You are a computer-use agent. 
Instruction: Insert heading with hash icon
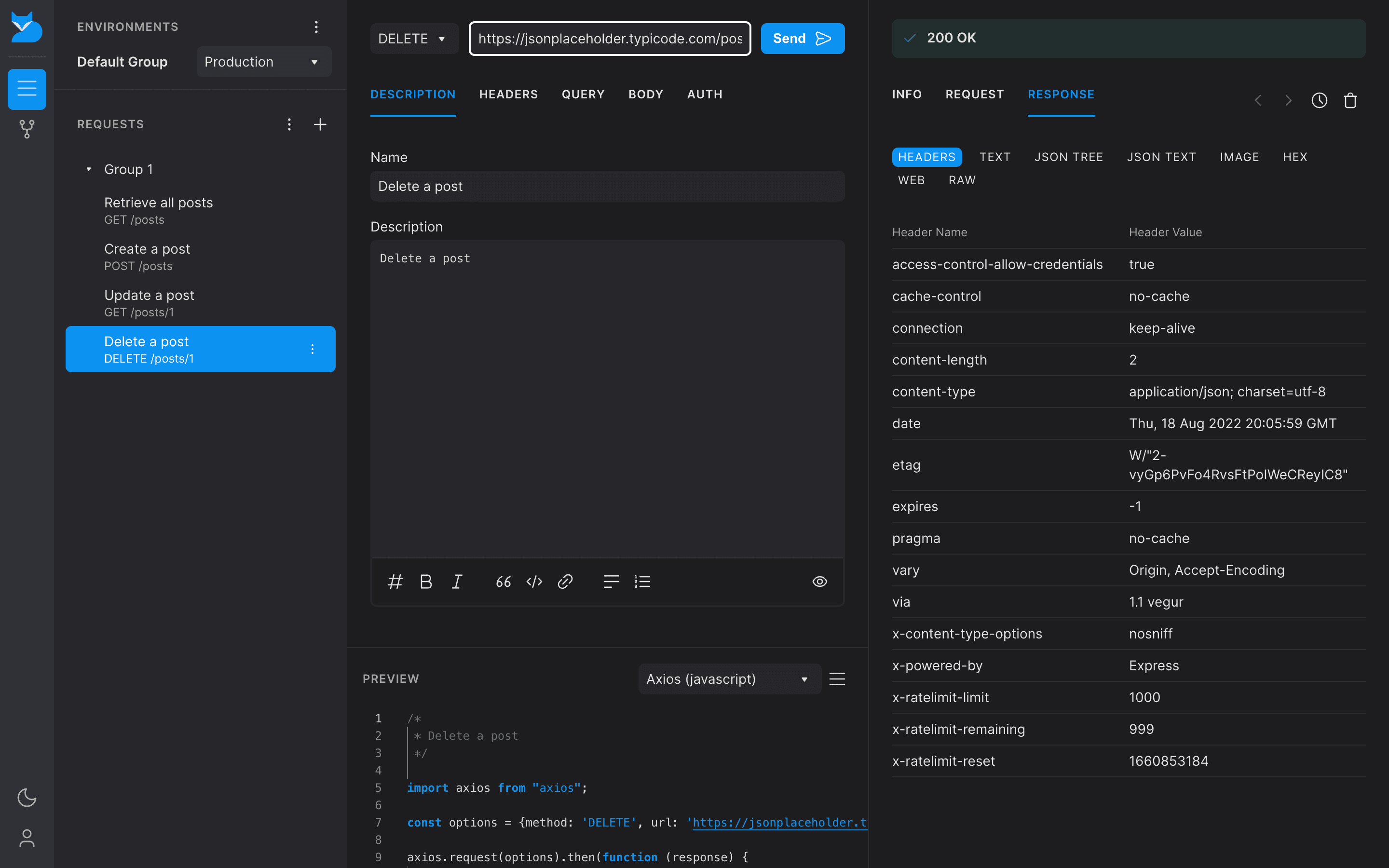coord(395,582)
